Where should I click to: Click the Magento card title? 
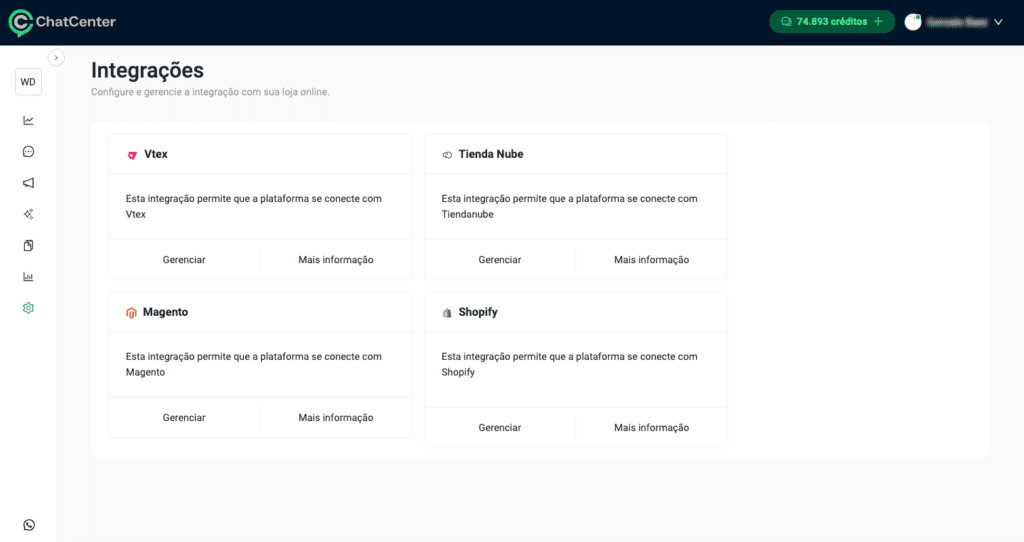click(165, 312)
